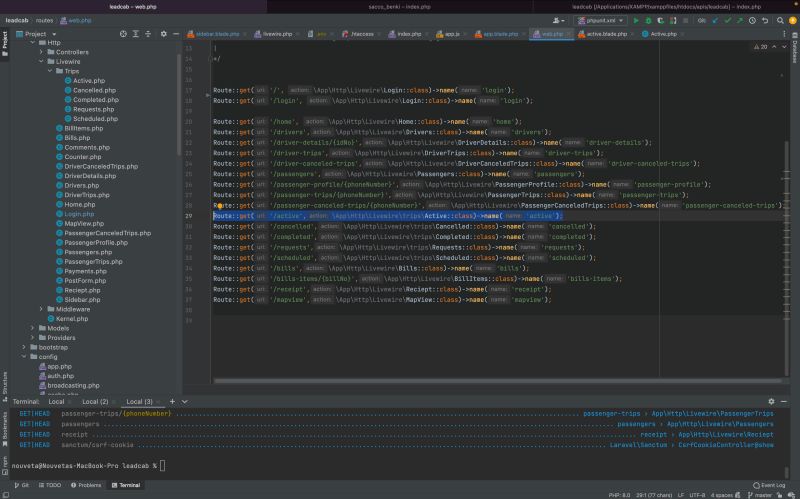Click the terminal command prompt input
The height and width of the screenshot is (499, 800).
(x=162, y=465)
